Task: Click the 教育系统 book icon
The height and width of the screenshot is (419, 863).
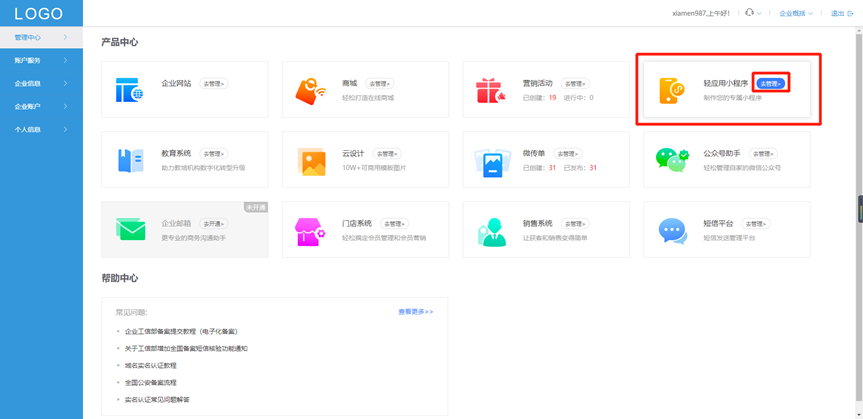Action: 130,160
